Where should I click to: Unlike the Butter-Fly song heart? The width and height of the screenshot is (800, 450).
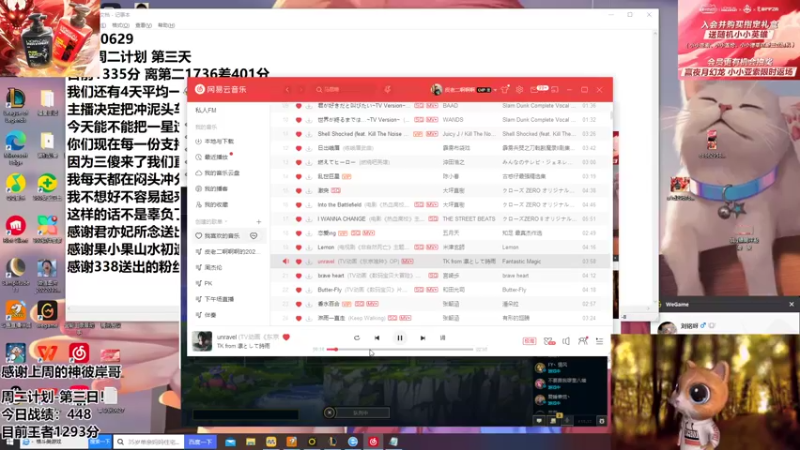pyautogui.click(x=298, y=290)
